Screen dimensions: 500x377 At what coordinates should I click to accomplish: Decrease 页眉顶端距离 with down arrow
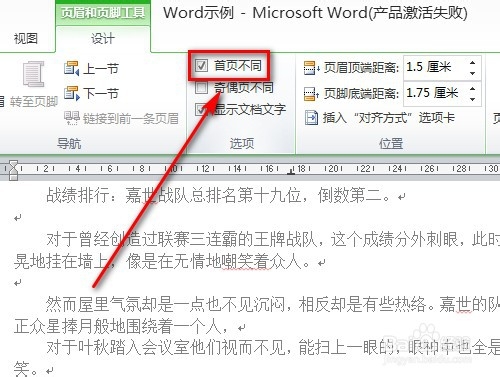[x=473, y=73]
